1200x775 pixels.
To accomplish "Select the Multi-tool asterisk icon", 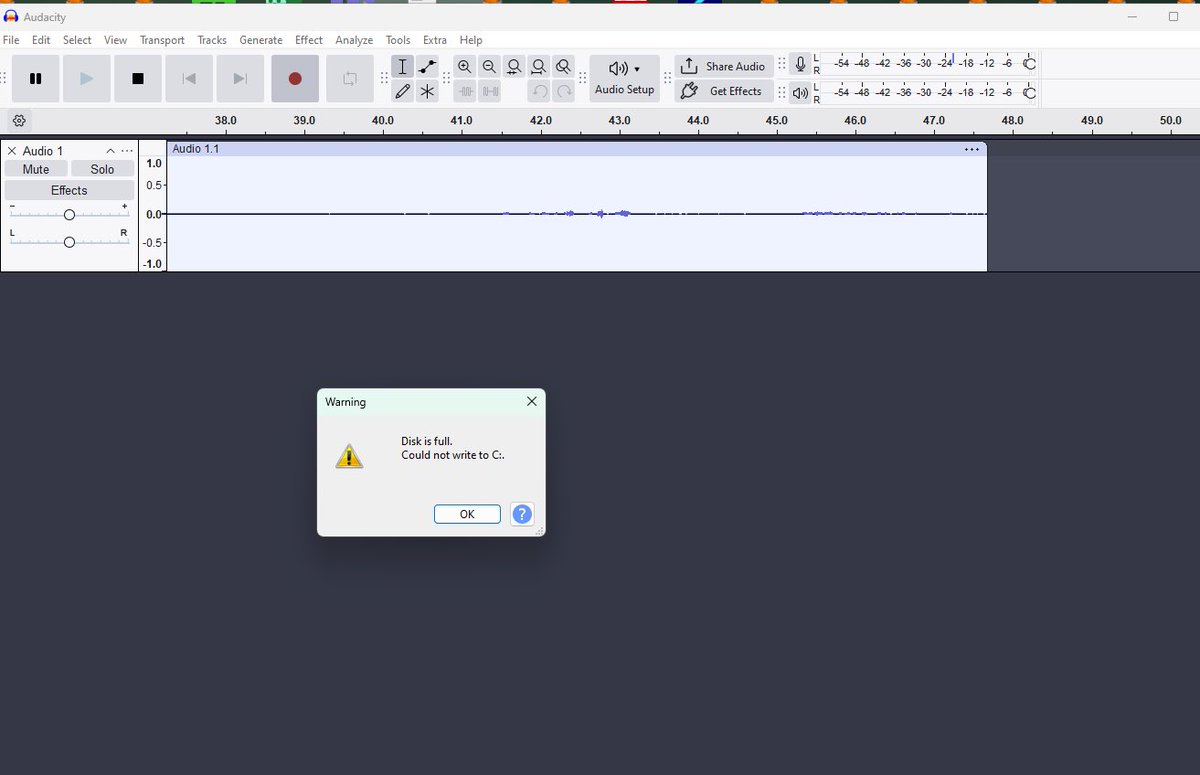I will pyautogui.click(x=427, y=91).
